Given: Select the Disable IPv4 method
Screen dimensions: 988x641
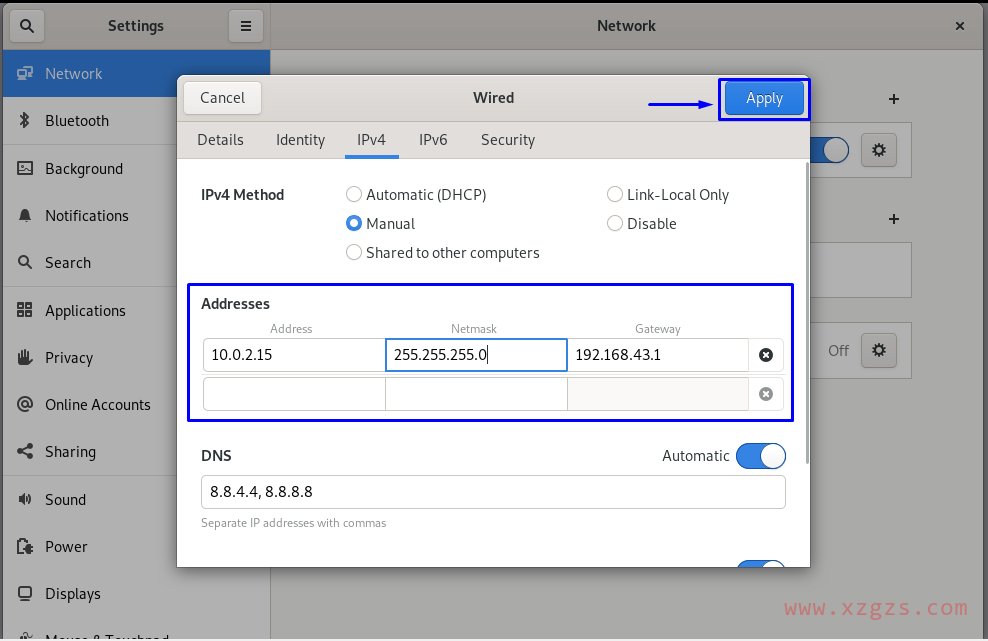Looking at the screenshot, I should 614,223.
